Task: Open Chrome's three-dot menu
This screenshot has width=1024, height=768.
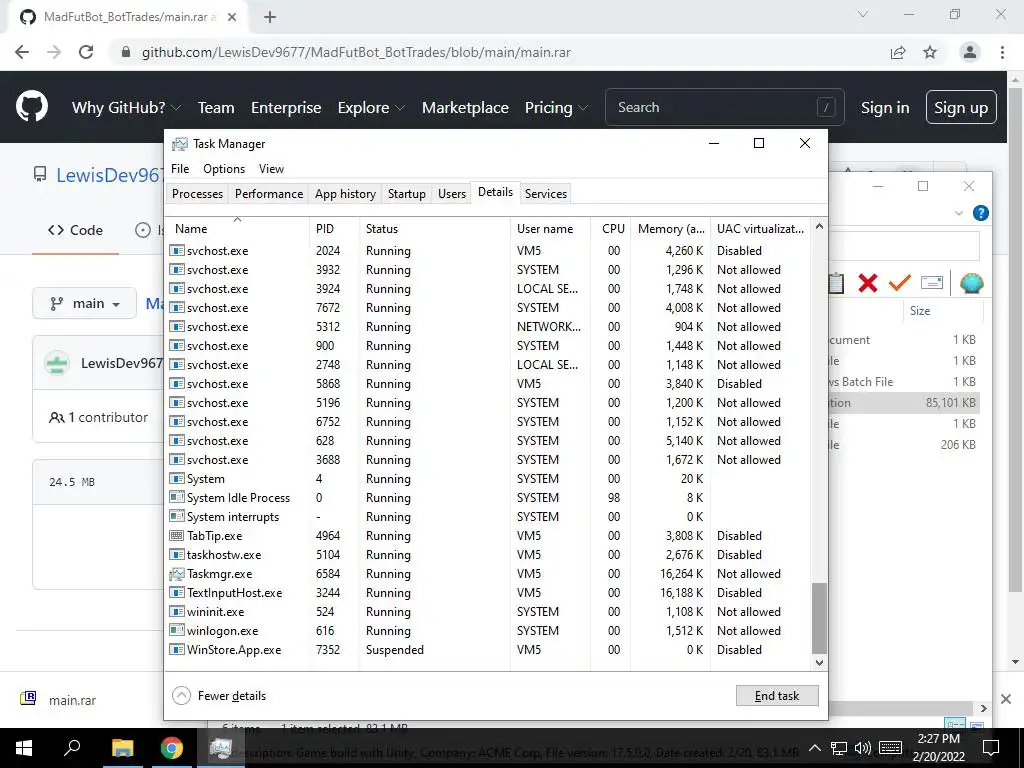Action: point(1002,52)
